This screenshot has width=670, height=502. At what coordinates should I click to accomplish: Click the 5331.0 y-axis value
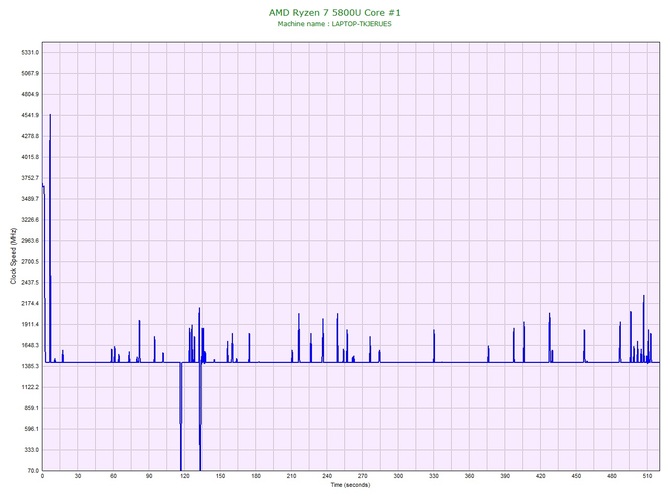(30, 53)
